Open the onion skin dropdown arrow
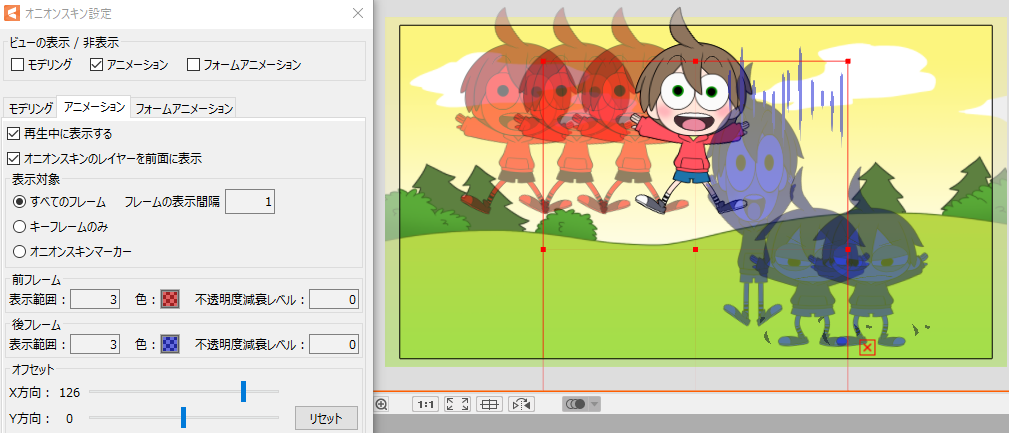This screenshot has width=1009, height=433. (595, 404)
